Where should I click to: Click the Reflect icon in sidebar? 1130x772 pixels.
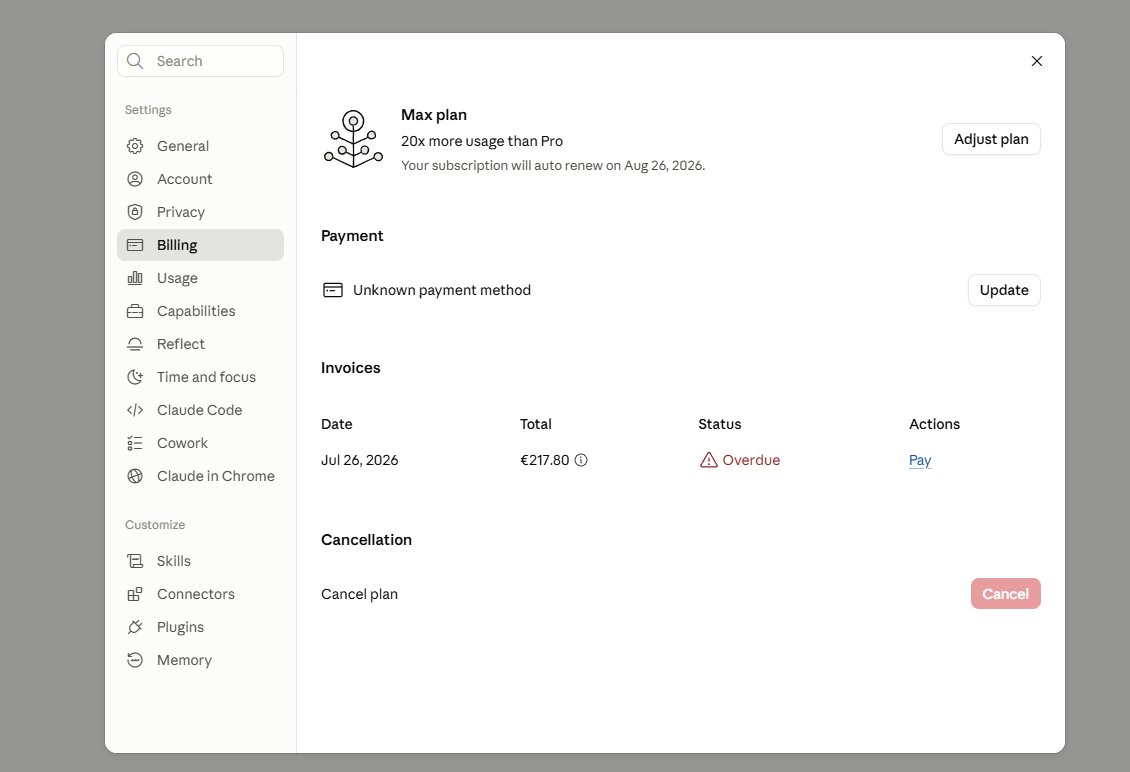tap(135, 345)
